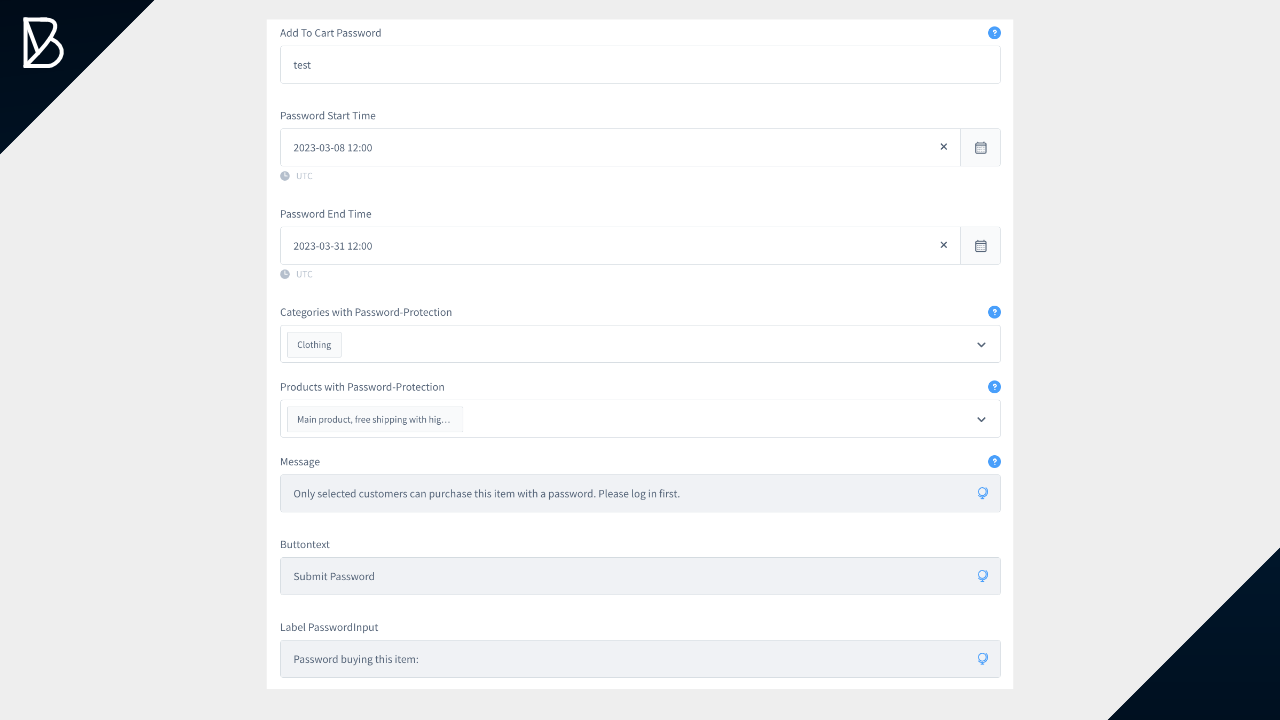The image size is (1280, 720).
Task: Click the logo in the top-left corner
Action: (43, 43)
